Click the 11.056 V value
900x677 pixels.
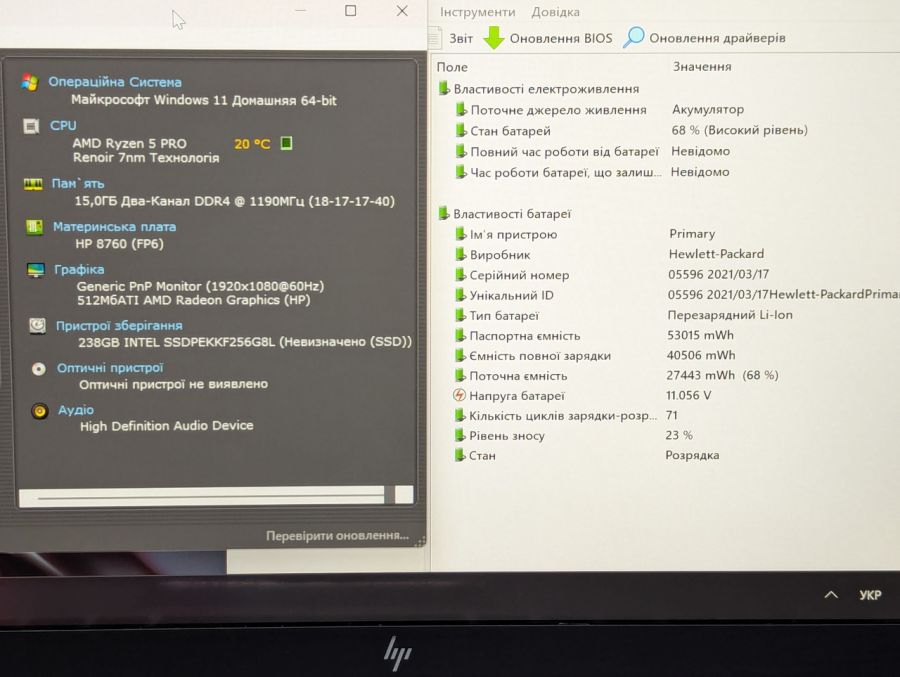[x=688, y=395]
